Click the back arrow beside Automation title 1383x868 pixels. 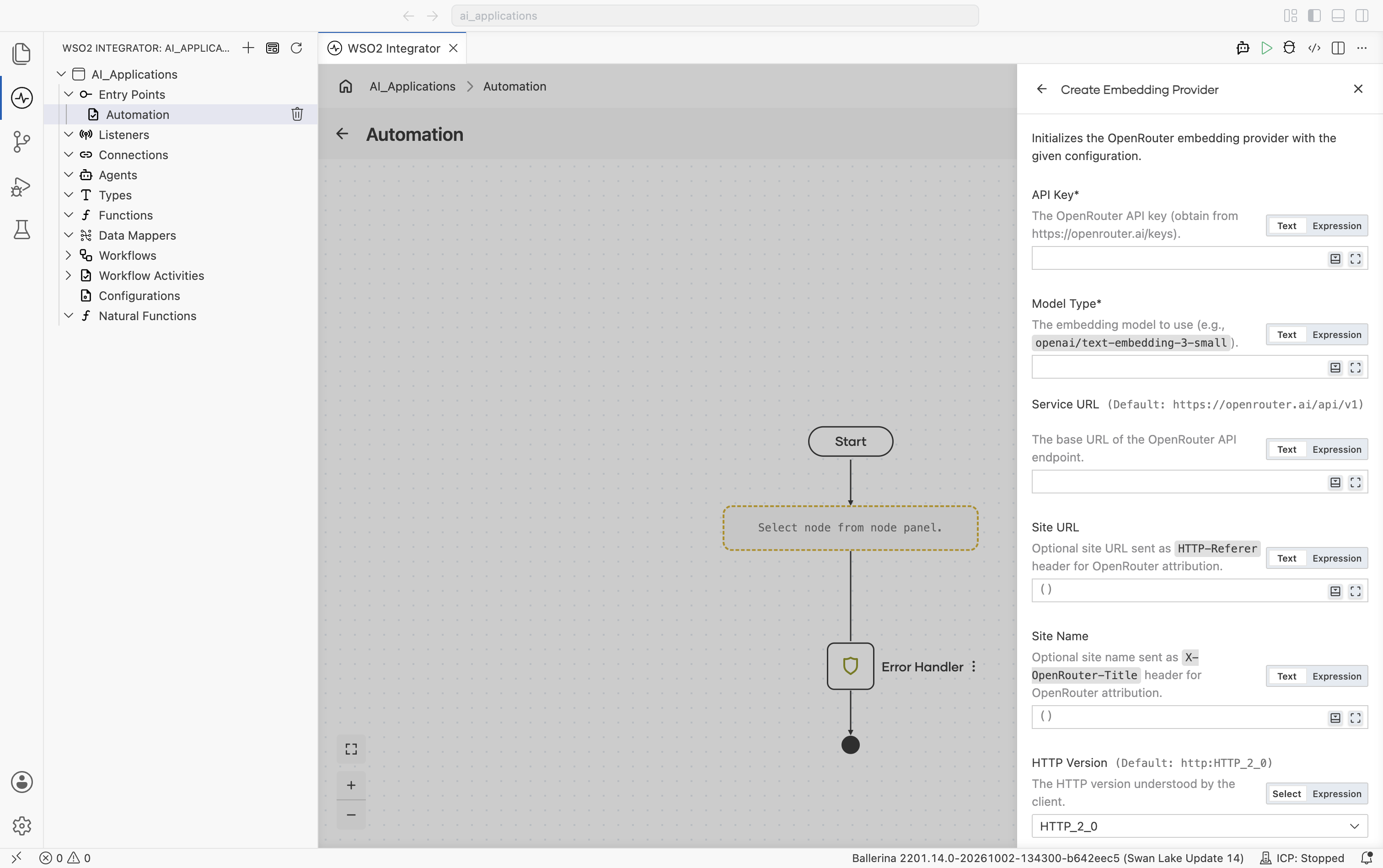click(x=342, y=134)
